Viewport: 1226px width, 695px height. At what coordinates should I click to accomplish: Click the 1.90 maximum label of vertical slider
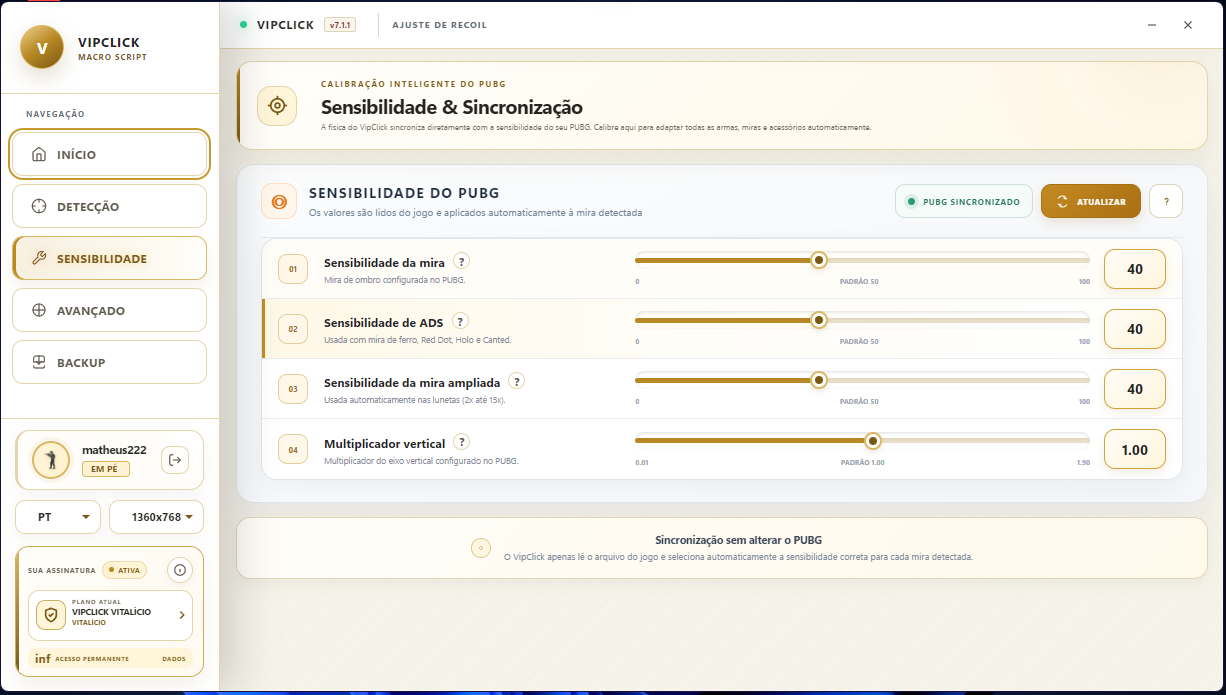(1083, 463)
